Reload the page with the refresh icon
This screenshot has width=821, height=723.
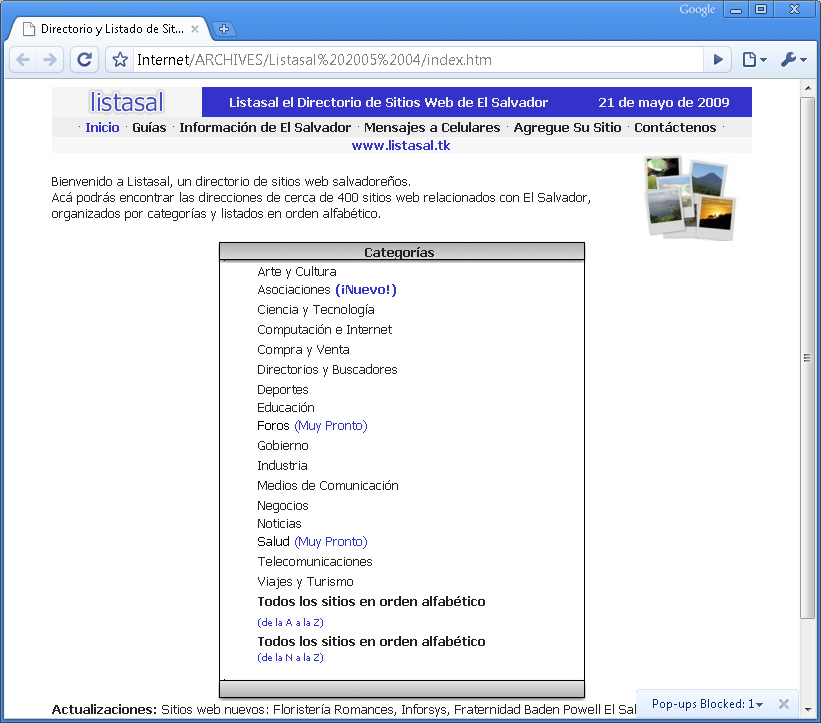point(84,60)
